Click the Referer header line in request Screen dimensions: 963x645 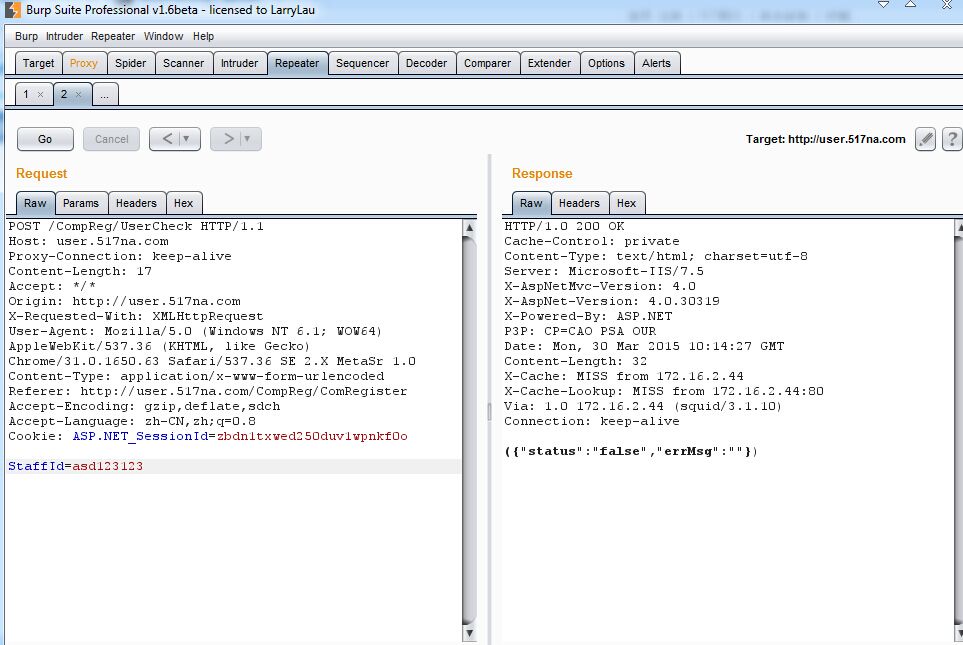[x=208, y=391]
